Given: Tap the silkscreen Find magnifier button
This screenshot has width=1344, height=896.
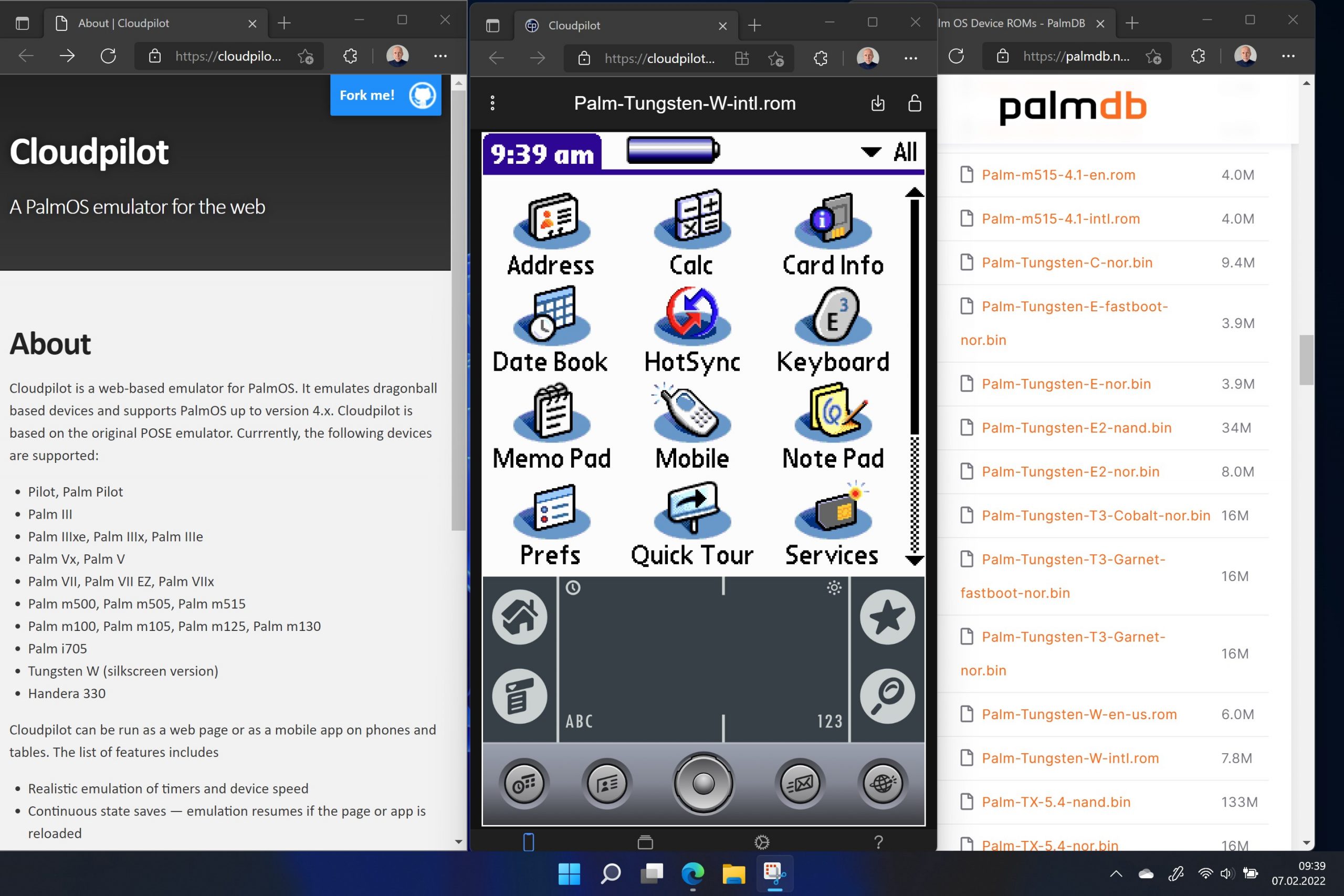Looking at the screenshot, I should coord(887,697).
